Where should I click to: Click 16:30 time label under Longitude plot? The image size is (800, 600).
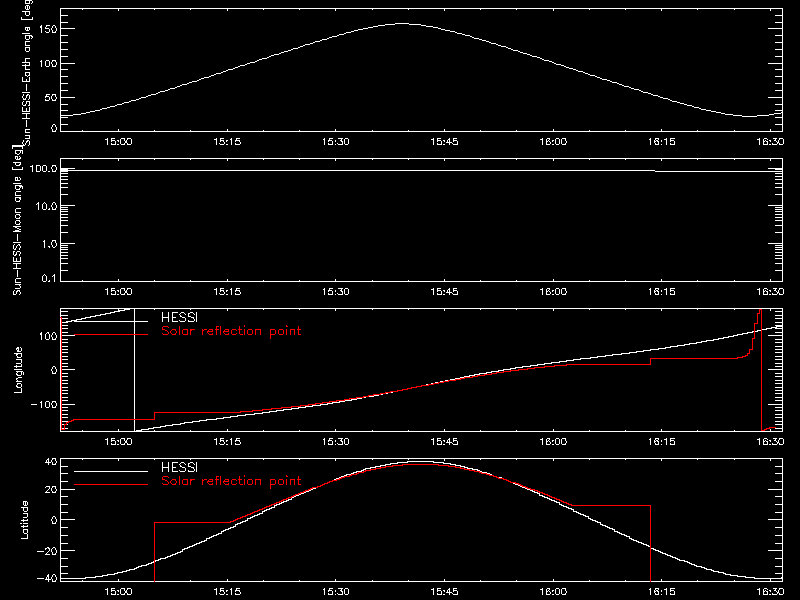(x=770, y=442)
